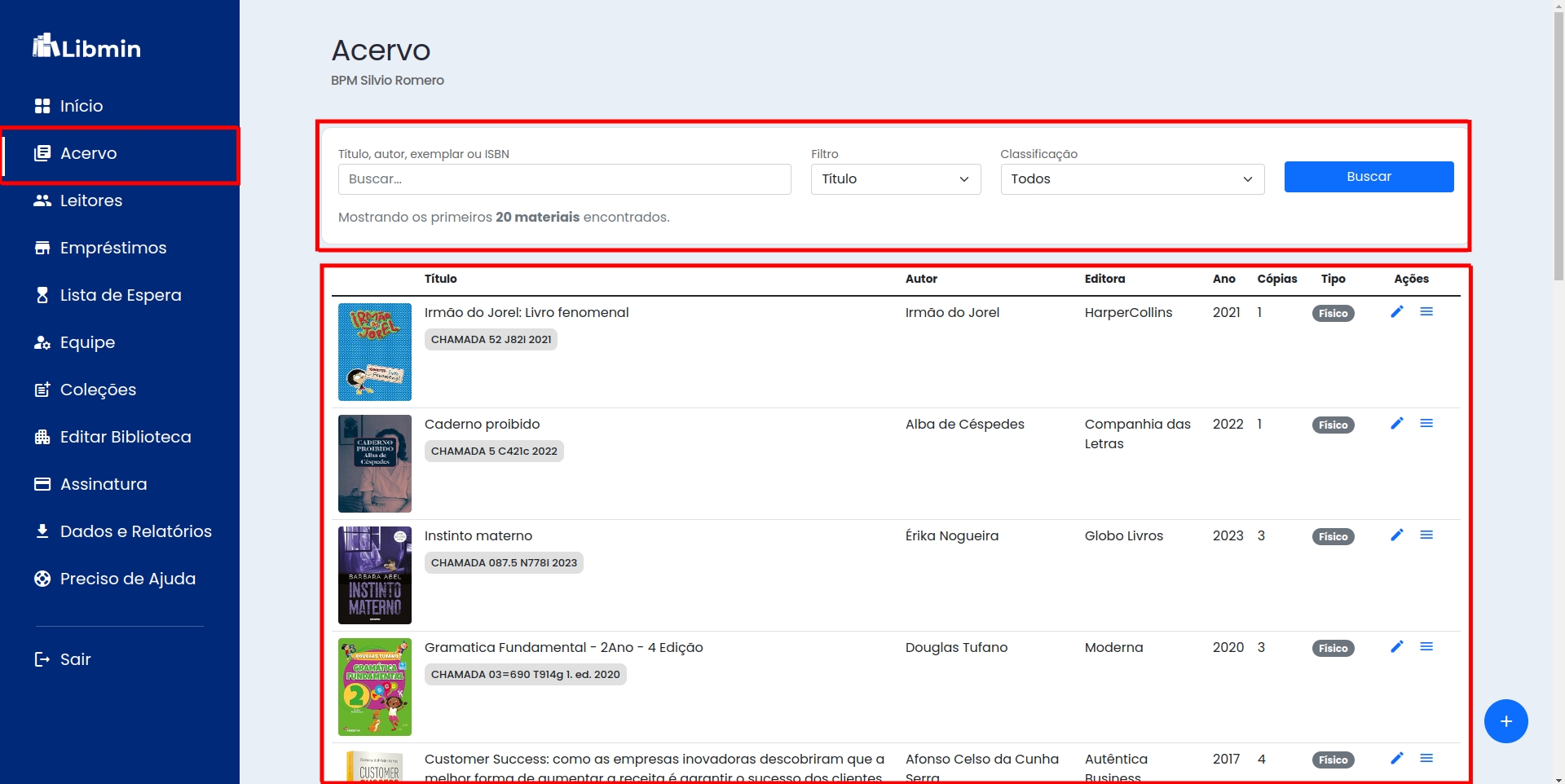
Task: Expand the Filtro dropdown set to Título
Action: (x=895, y=179)
